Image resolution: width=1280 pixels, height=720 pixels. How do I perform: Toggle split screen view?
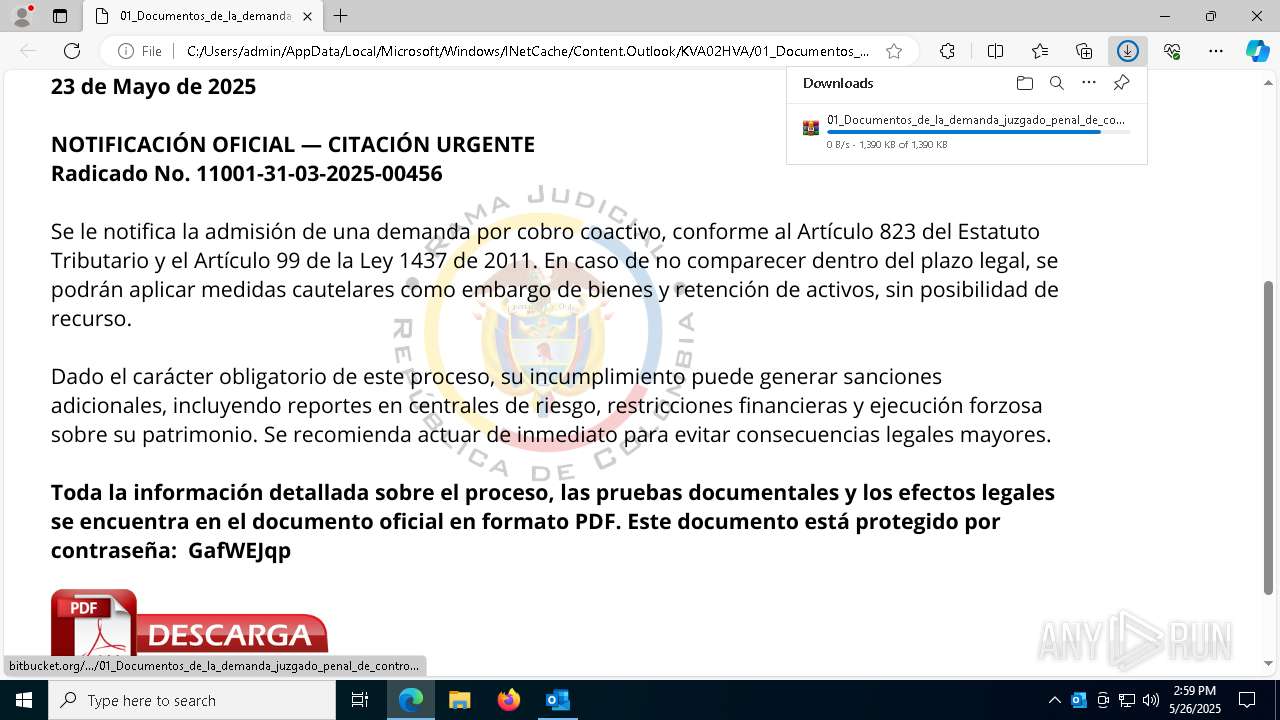[995, 51]
